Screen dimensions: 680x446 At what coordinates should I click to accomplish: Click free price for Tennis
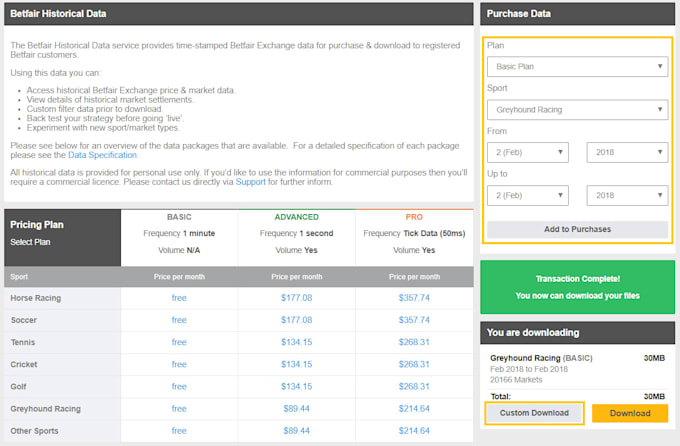[x=179, y=342]
